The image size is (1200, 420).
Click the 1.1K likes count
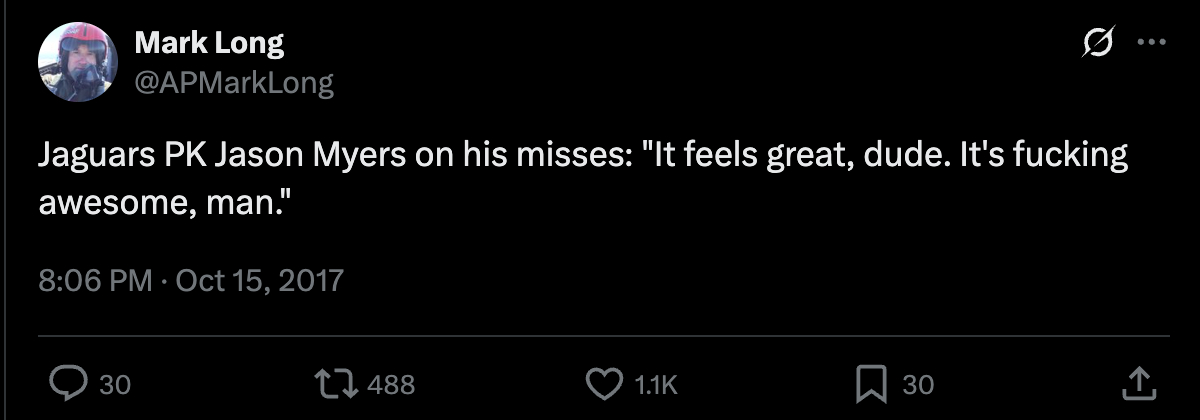click(x=657, y=384)
